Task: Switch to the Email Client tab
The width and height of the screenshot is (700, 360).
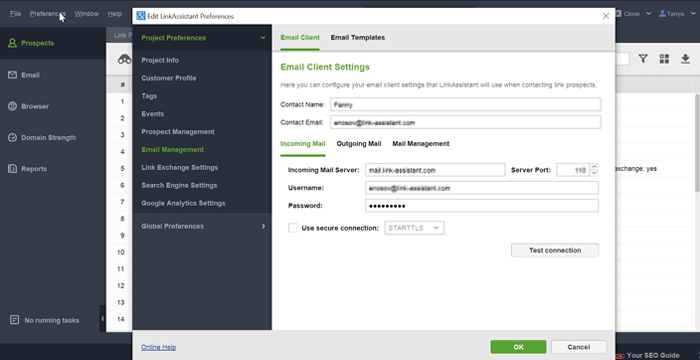Action: point(300,38)
